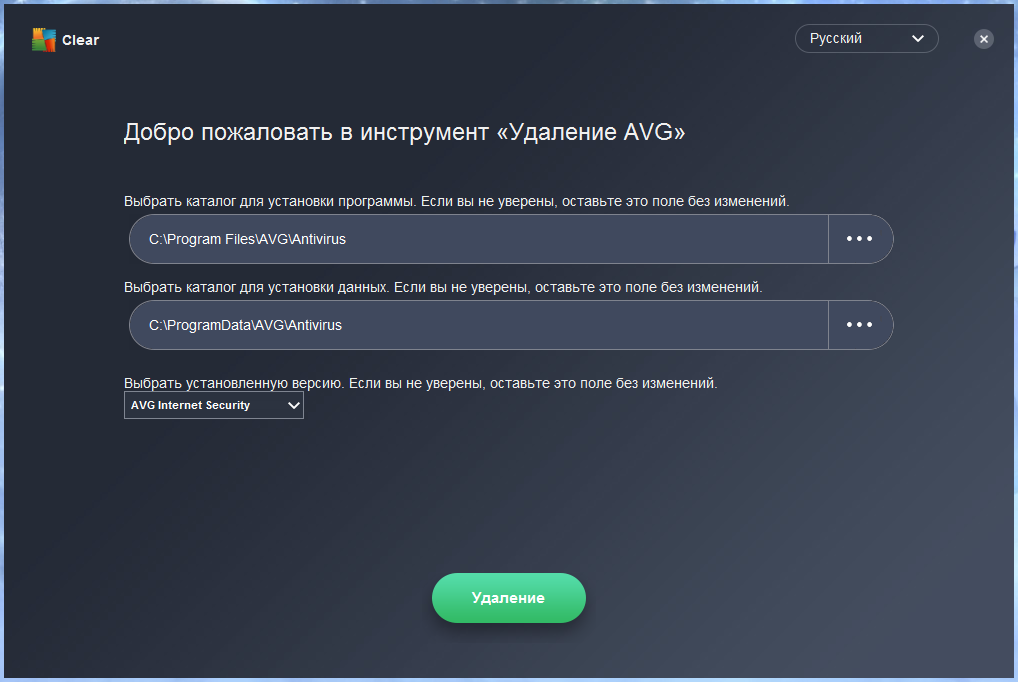Close the AVG Clear window
The height and width of the screenshot is (682, 1018).
tap(983, 39)
